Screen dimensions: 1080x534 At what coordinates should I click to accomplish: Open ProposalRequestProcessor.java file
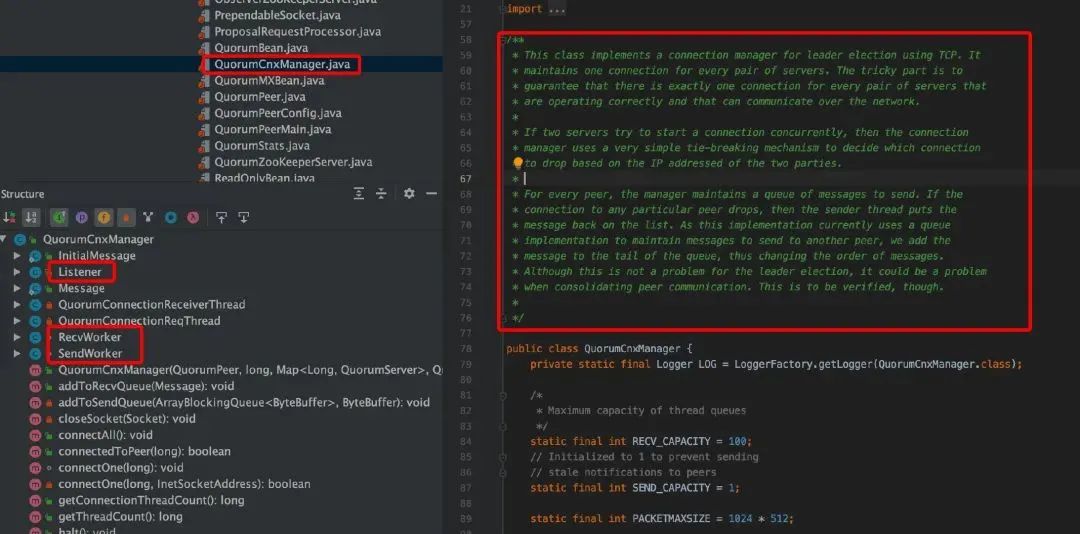[x=297, y=32]
